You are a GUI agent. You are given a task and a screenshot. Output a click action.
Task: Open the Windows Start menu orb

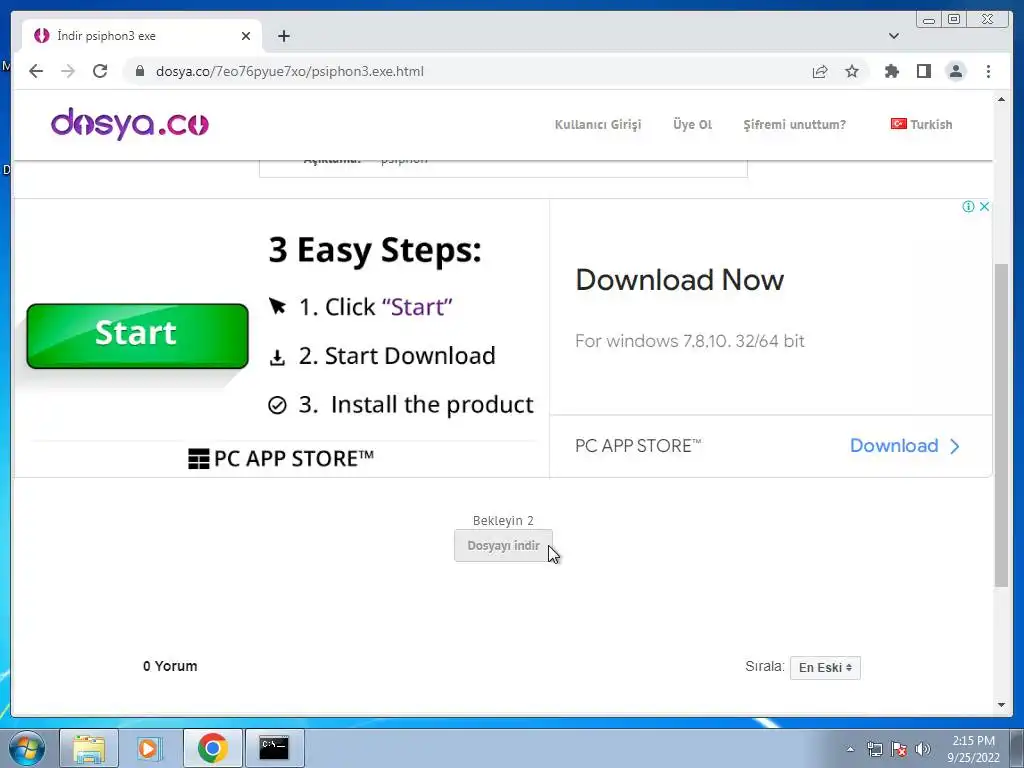click(27, 748)
